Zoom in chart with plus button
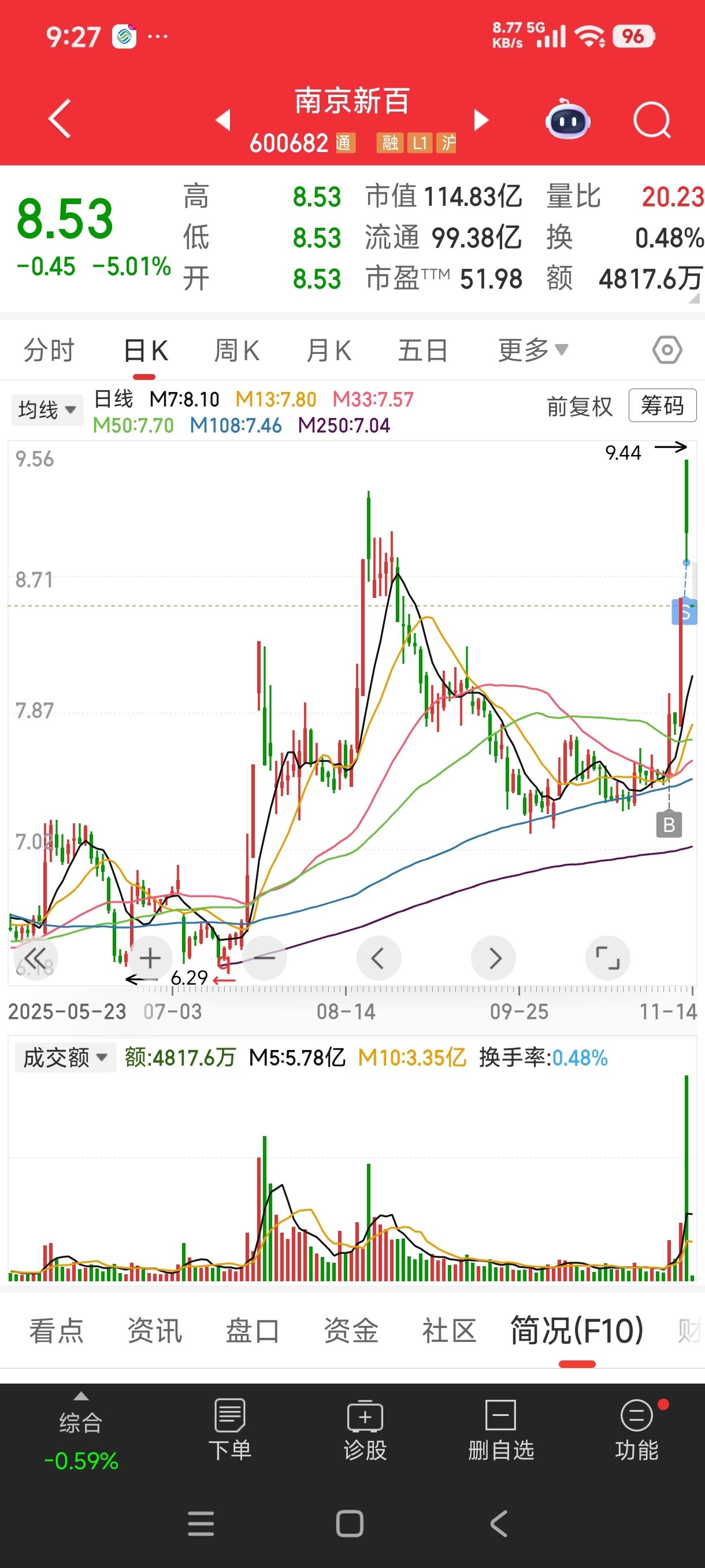 150,958
